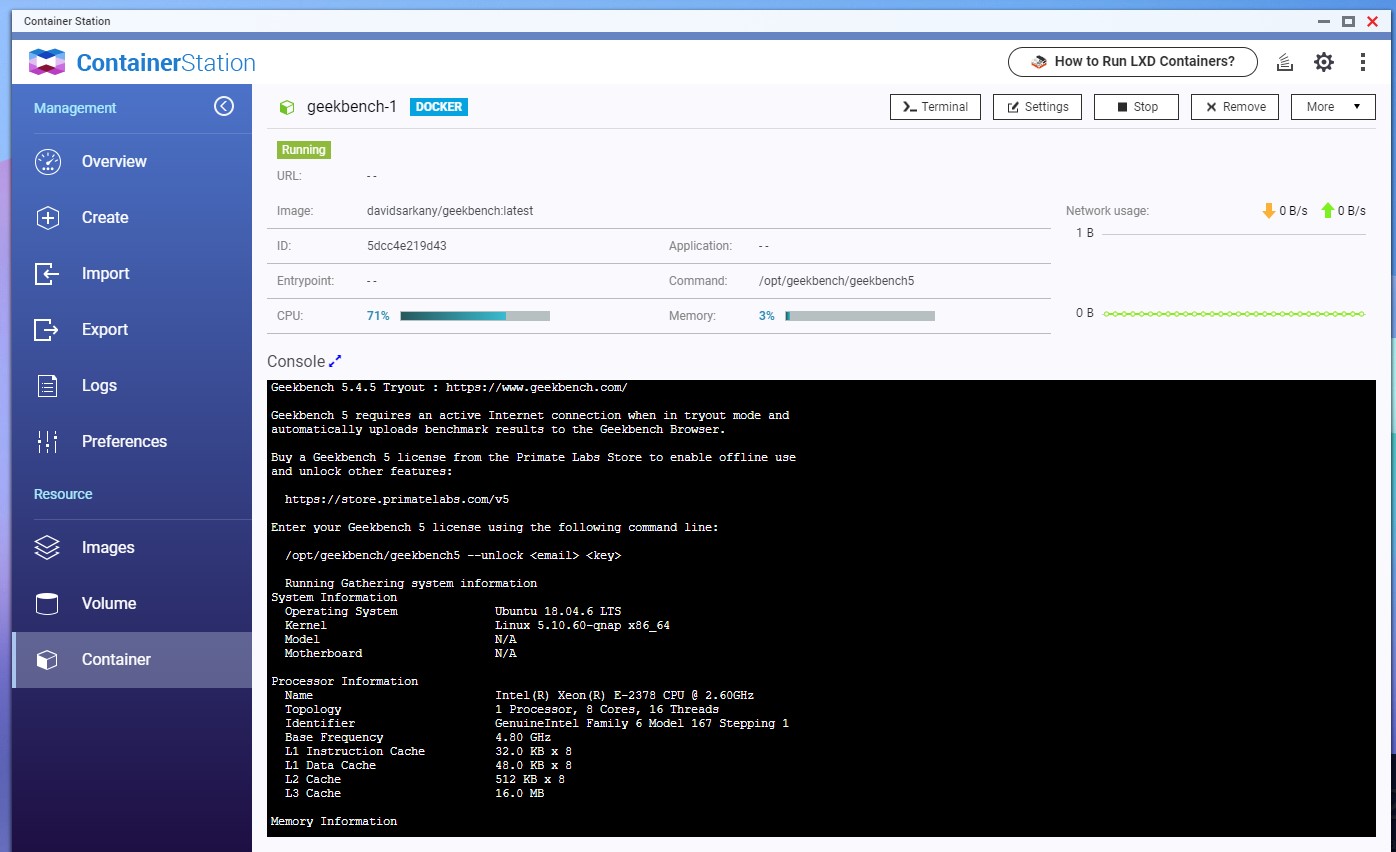This screenshot has width=1396, height=852.
Task: Click the Logs document icon
Action: pos(47,386)
